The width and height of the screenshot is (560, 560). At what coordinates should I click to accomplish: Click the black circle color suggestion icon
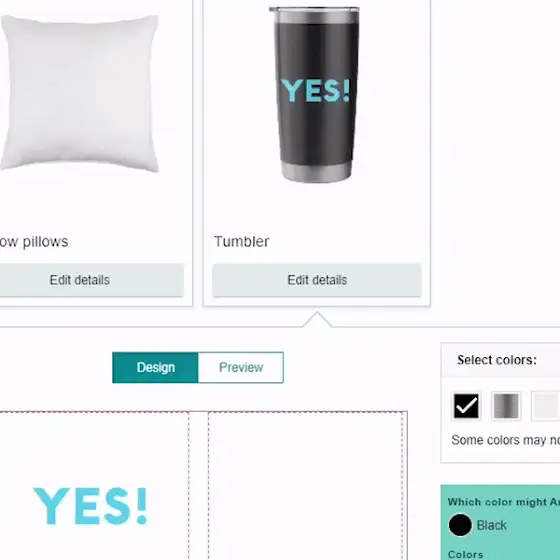tap(460, 525)
